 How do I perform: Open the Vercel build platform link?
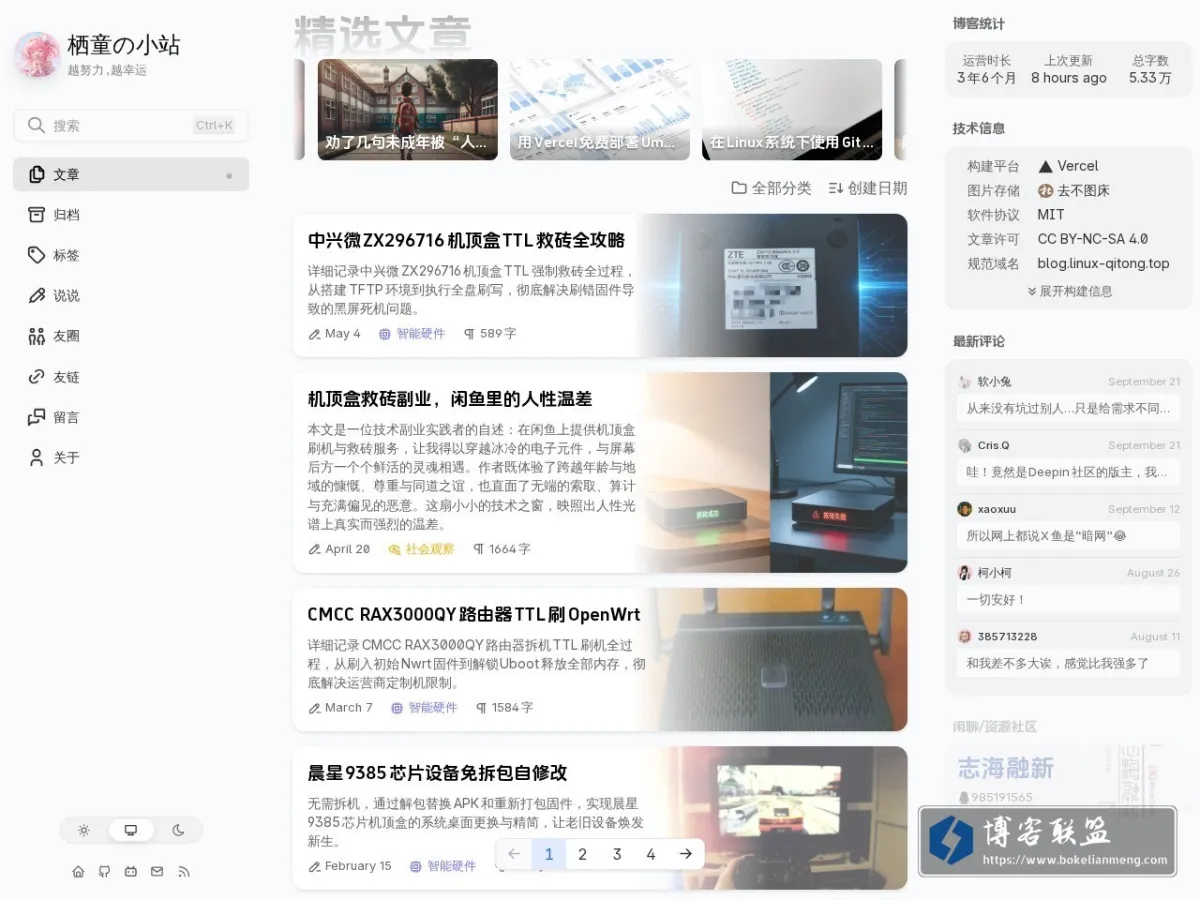(1068, 166)
